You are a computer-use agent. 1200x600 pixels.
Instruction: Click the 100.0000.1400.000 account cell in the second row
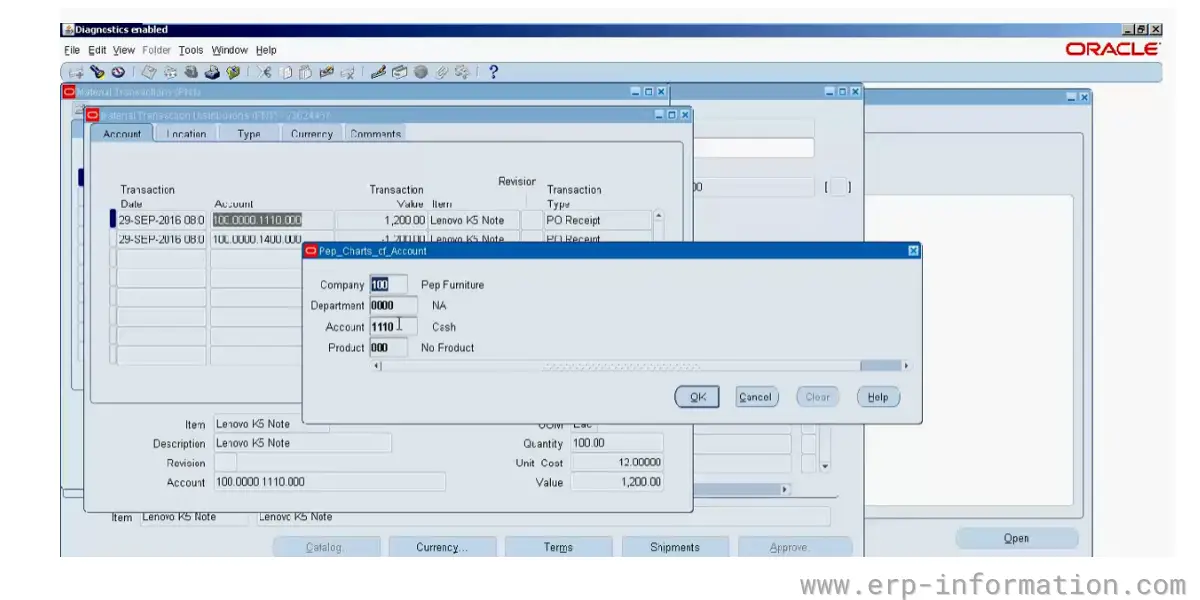coord(257,239)
